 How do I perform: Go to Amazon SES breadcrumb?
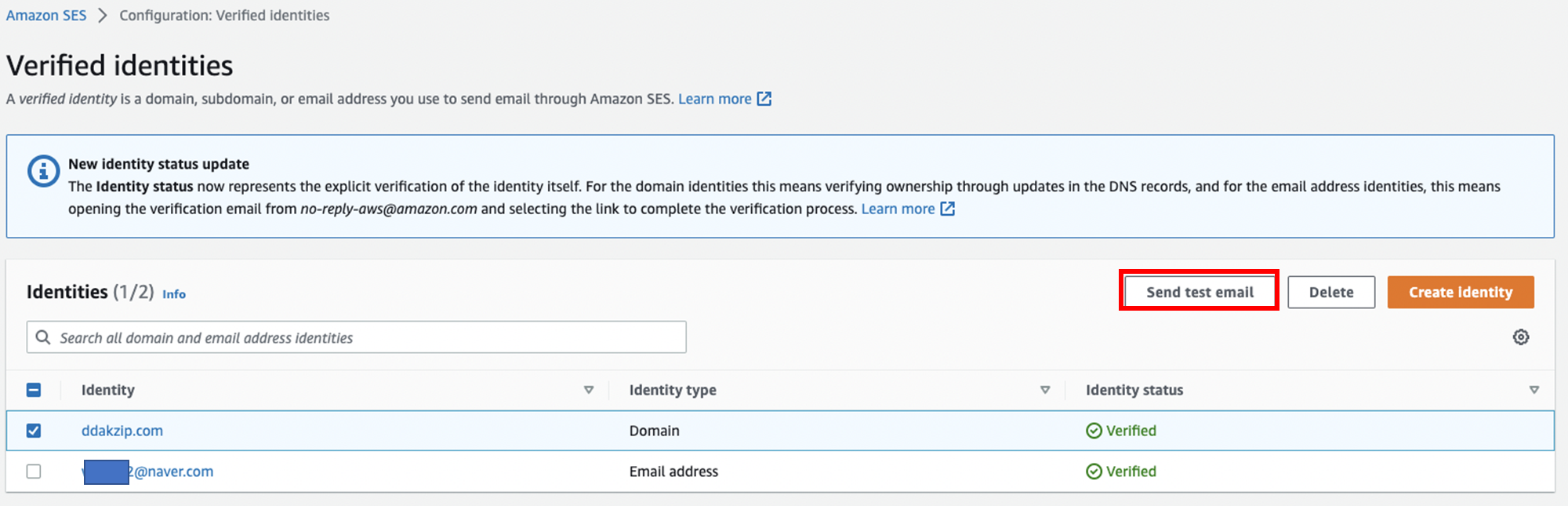(x=46, y=16)
